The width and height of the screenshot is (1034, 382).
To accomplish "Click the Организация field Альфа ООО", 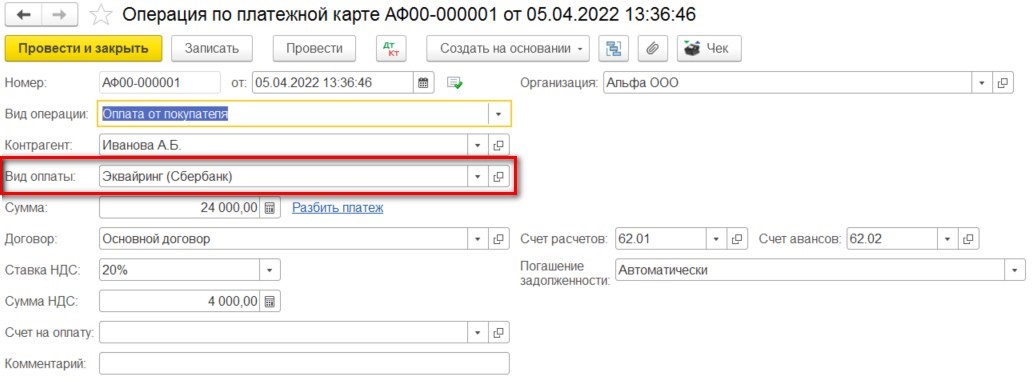I will click(x=788, y=83).
